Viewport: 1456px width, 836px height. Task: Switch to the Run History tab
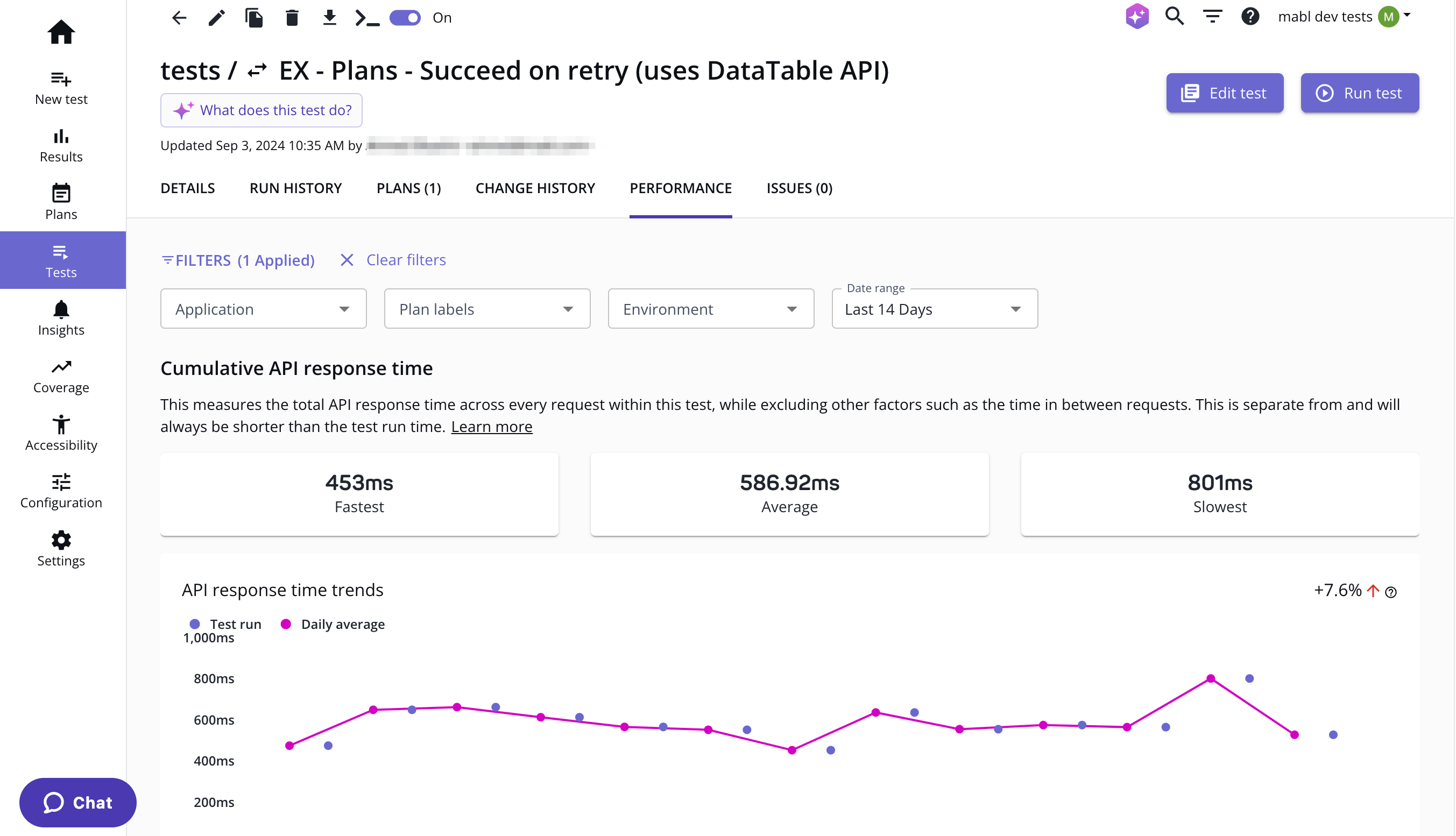(295, 188)
